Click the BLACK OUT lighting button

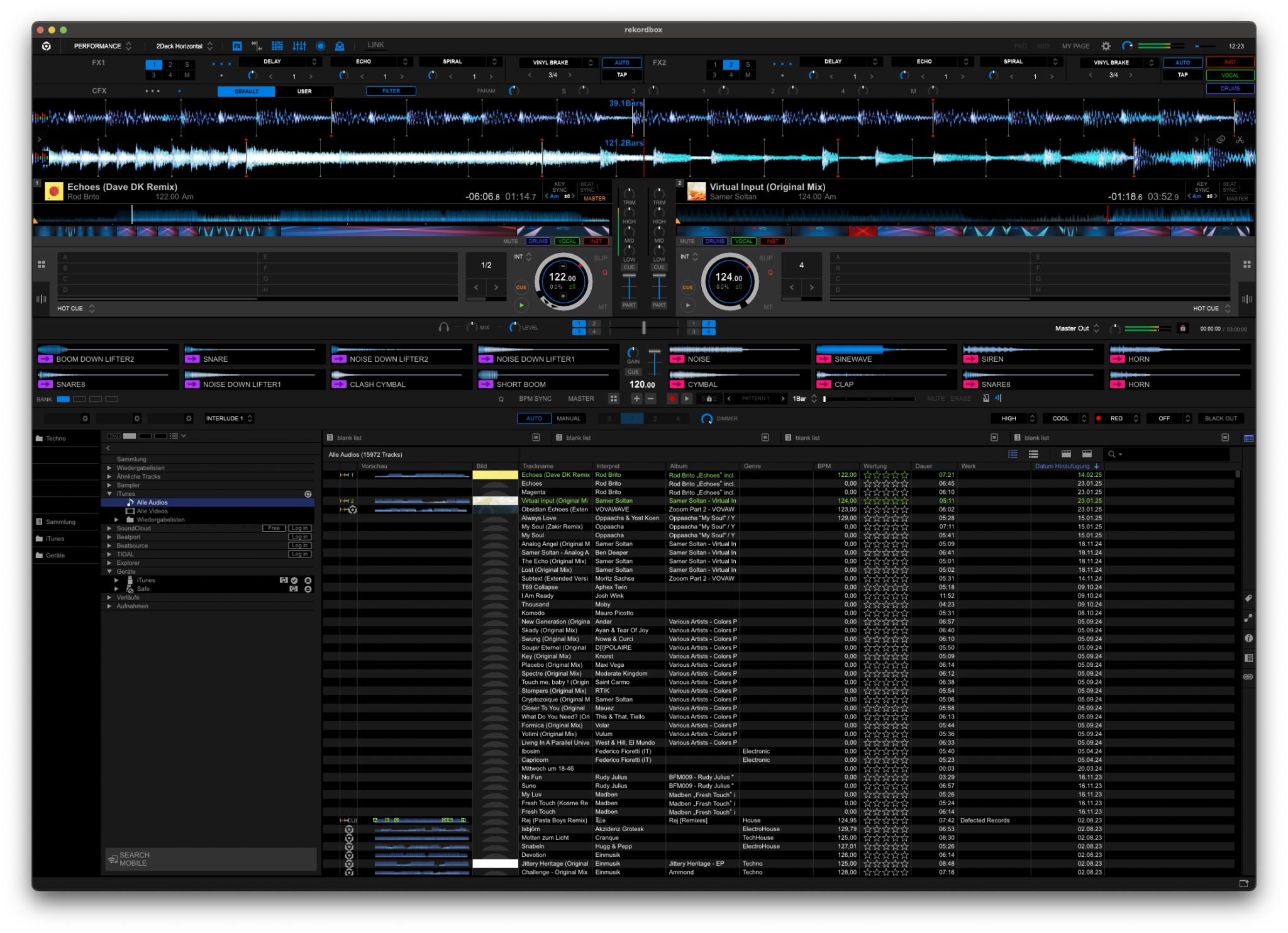pos(1221,418)
